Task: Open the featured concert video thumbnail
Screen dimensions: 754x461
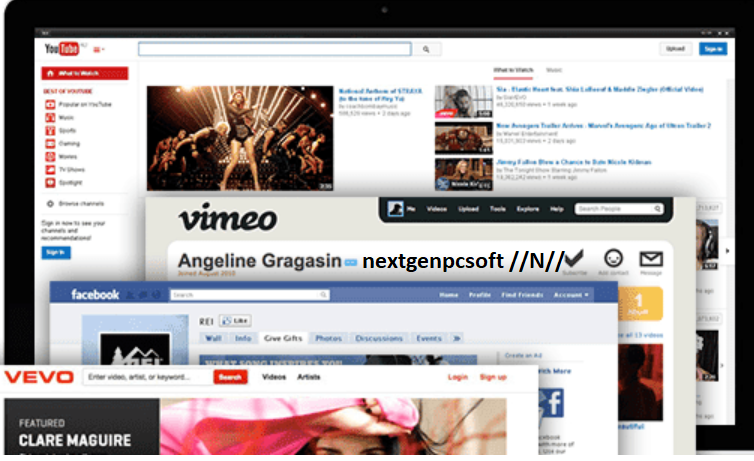Action: coord(240,138)
